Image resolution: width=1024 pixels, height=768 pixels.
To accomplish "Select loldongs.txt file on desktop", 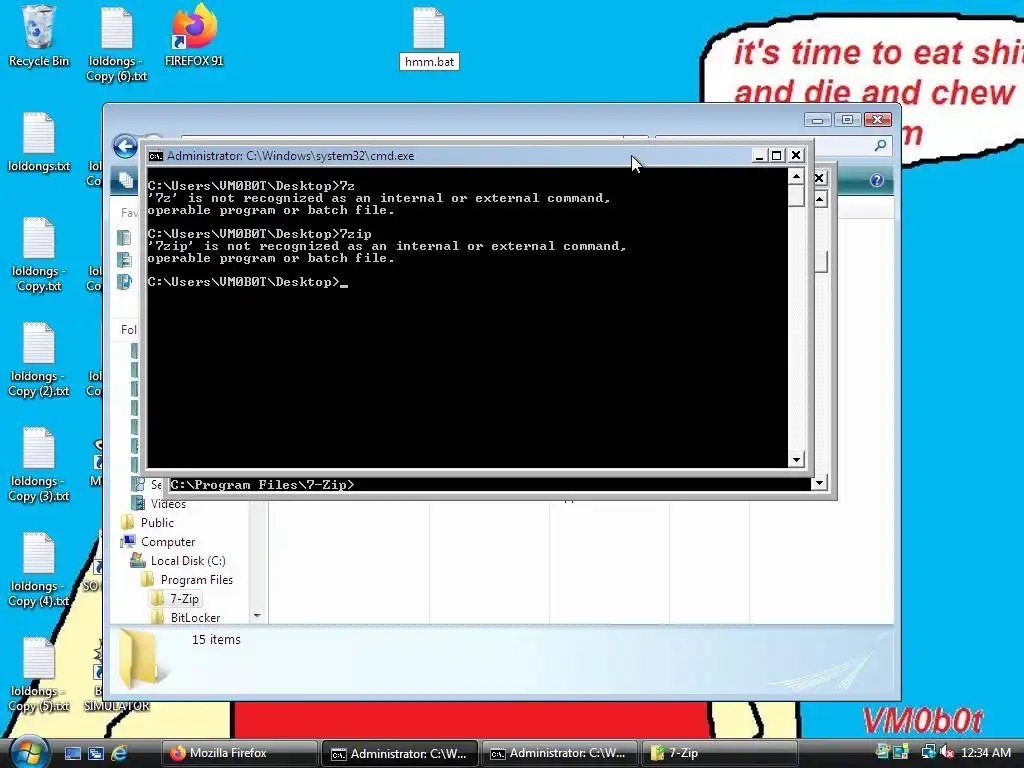I will [39, 142].
